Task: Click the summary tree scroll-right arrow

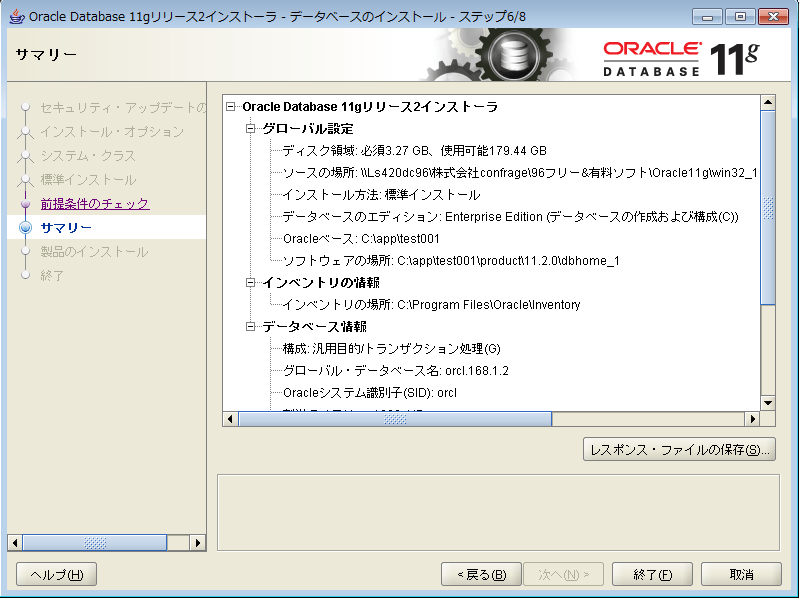Action: tap(752, 419)
